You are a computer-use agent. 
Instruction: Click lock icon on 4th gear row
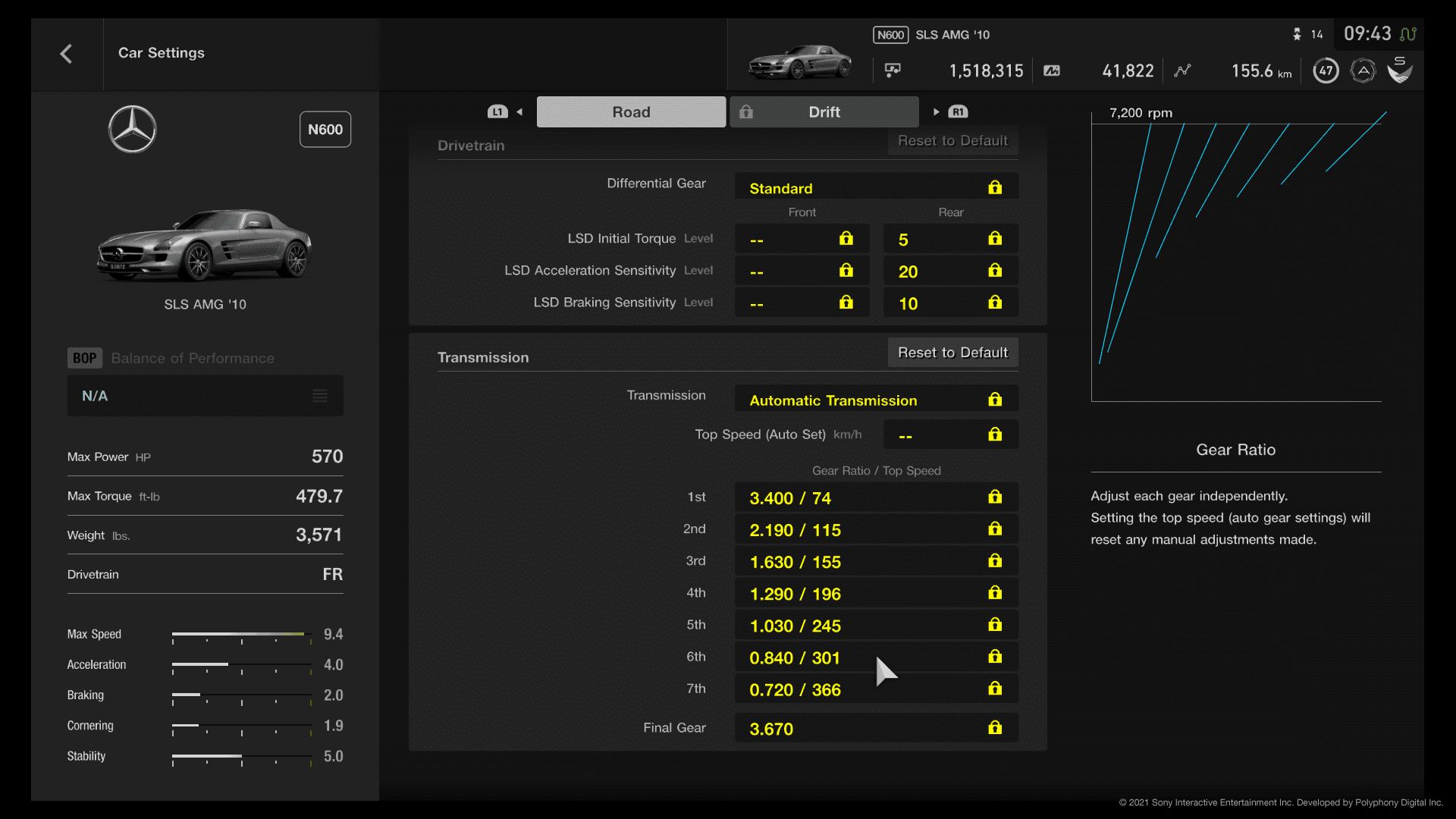pos(995,592)
